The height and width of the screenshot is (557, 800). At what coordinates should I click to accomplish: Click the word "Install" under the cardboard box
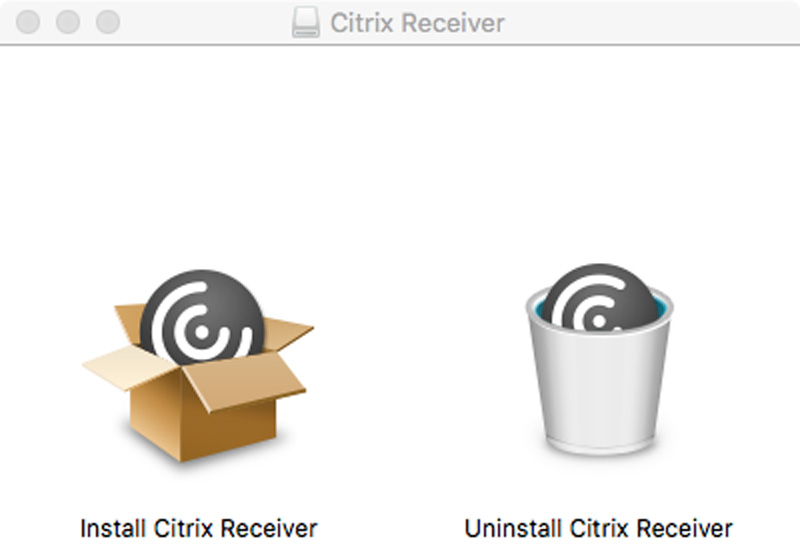tap(113, 528)
